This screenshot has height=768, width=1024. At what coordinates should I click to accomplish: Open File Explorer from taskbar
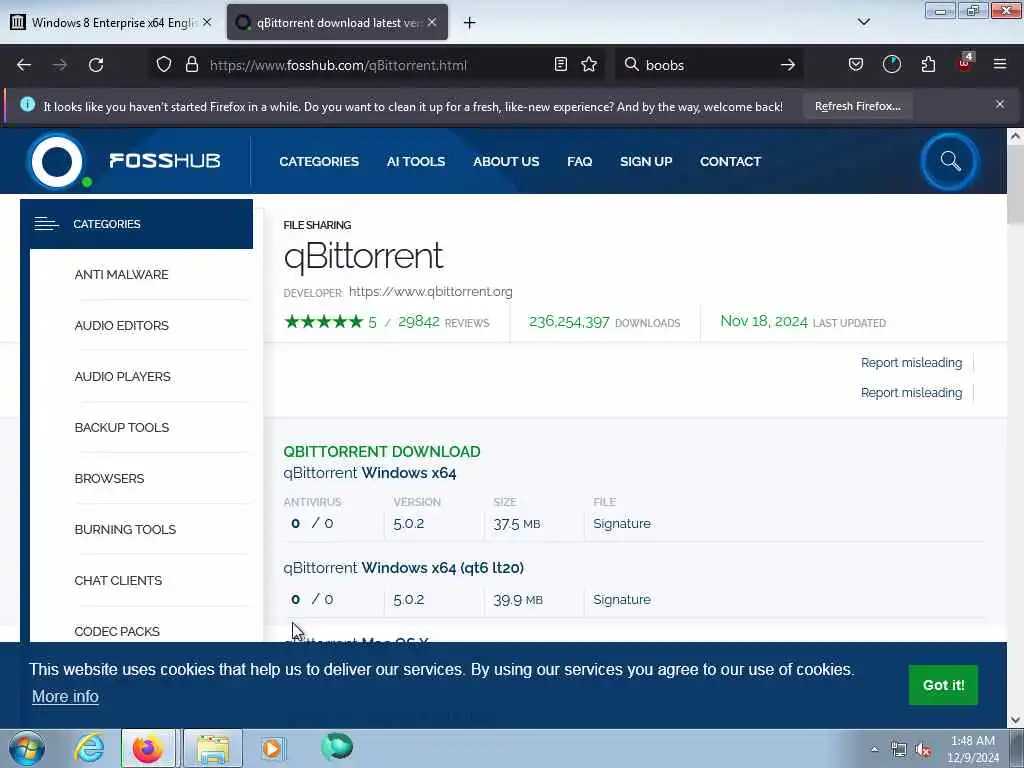(x=213, y=748)
